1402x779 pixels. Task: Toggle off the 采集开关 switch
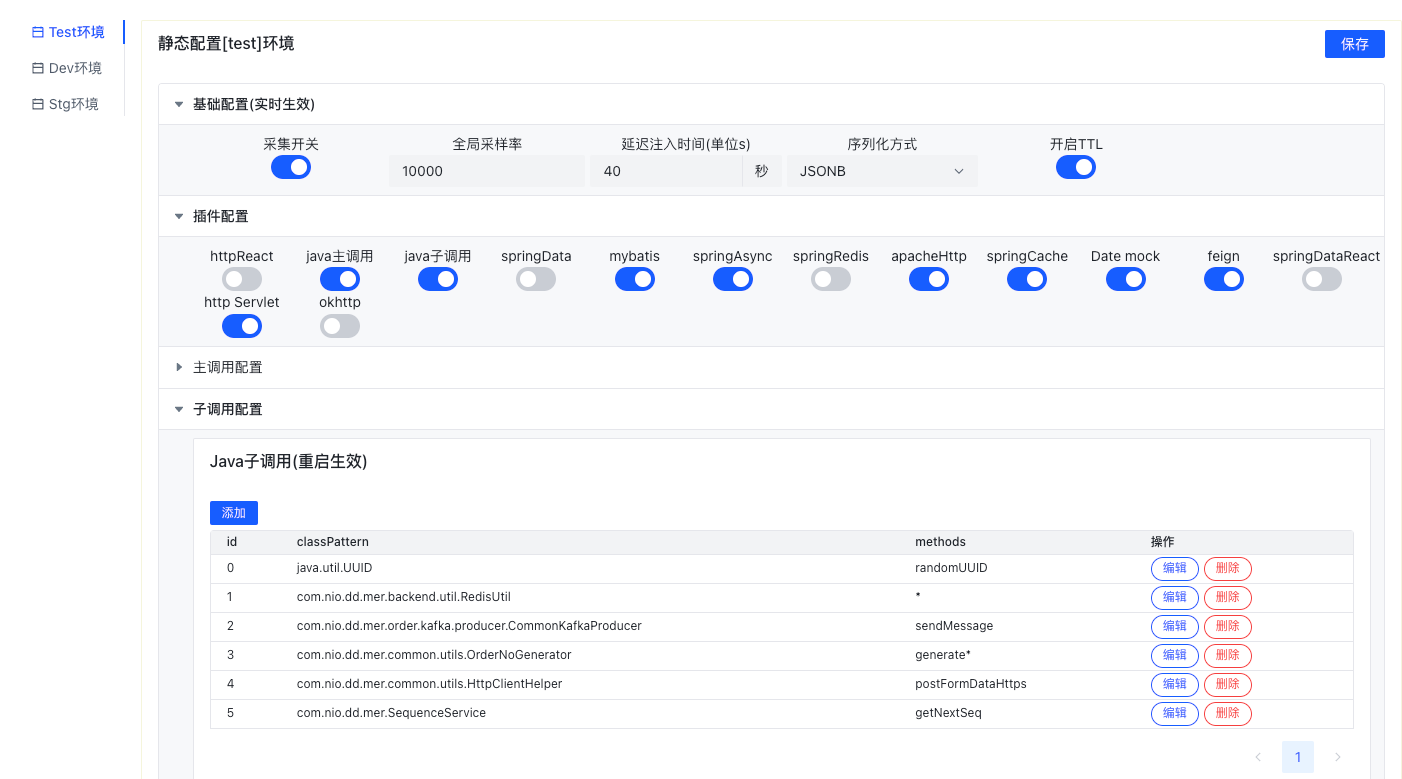tap(290, 167)
